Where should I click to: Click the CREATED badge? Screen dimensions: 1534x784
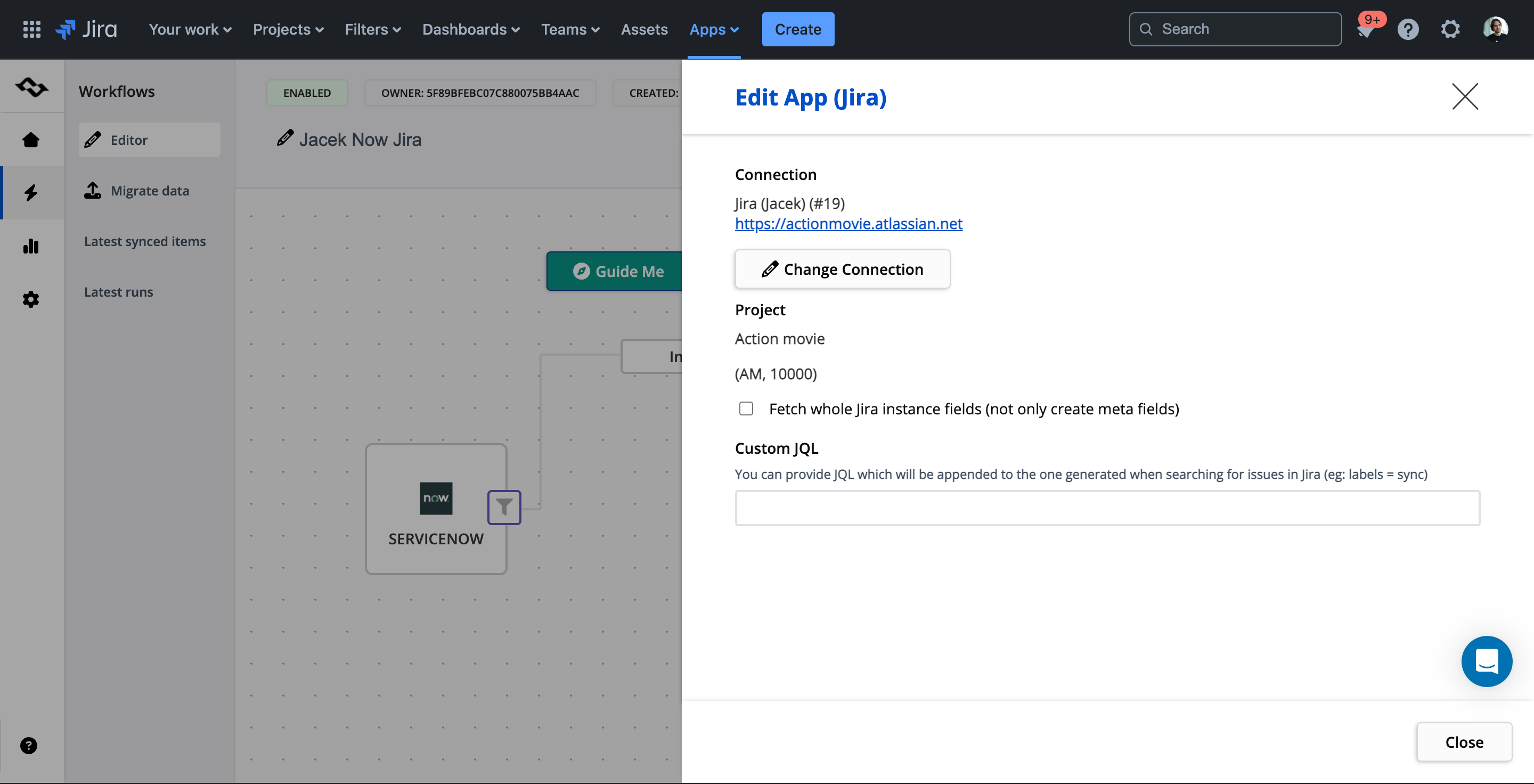[x=648, y=93]
